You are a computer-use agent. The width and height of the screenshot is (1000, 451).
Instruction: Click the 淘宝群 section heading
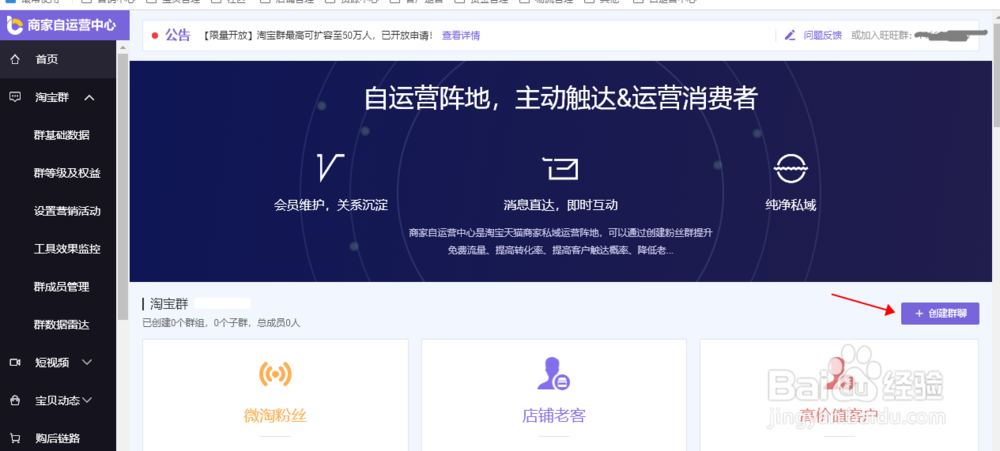[168, 304]
